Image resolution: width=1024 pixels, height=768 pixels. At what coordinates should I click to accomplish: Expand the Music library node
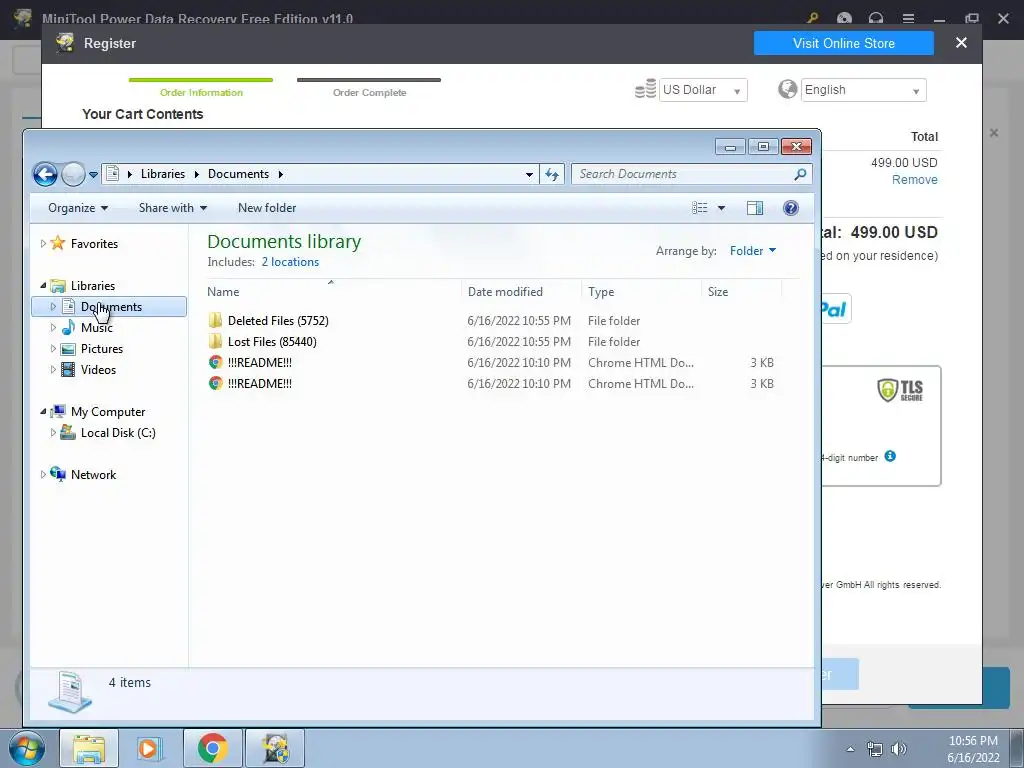(x=54, y=327)
